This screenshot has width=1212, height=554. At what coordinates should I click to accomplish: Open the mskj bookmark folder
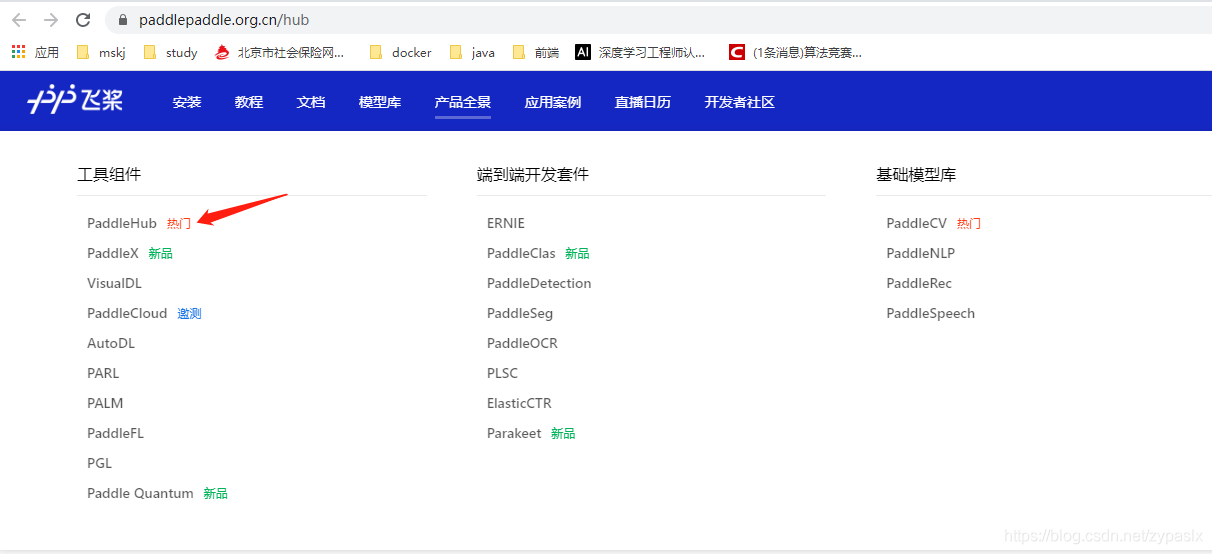coord(101,52)
